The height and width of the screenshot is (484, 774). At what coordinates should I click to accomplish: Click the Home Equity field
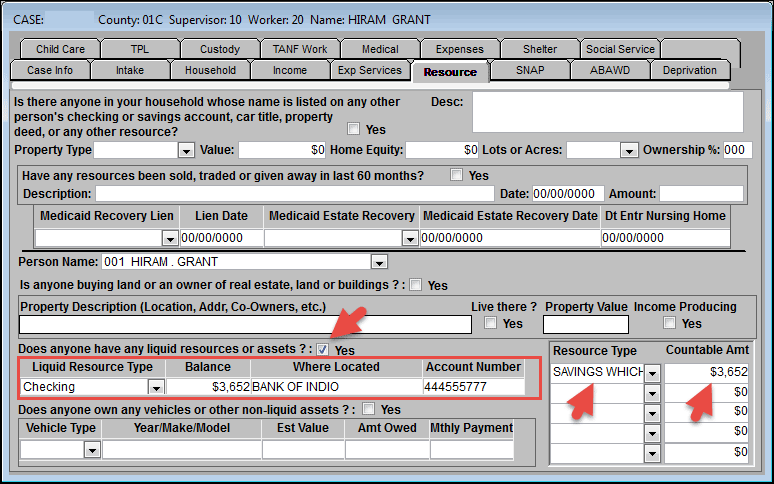(x=442, y=150)
